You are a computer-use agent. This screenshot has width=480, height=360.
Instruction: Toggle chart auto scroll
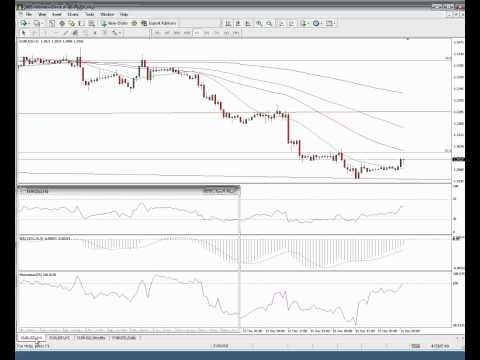pos(282,23)
